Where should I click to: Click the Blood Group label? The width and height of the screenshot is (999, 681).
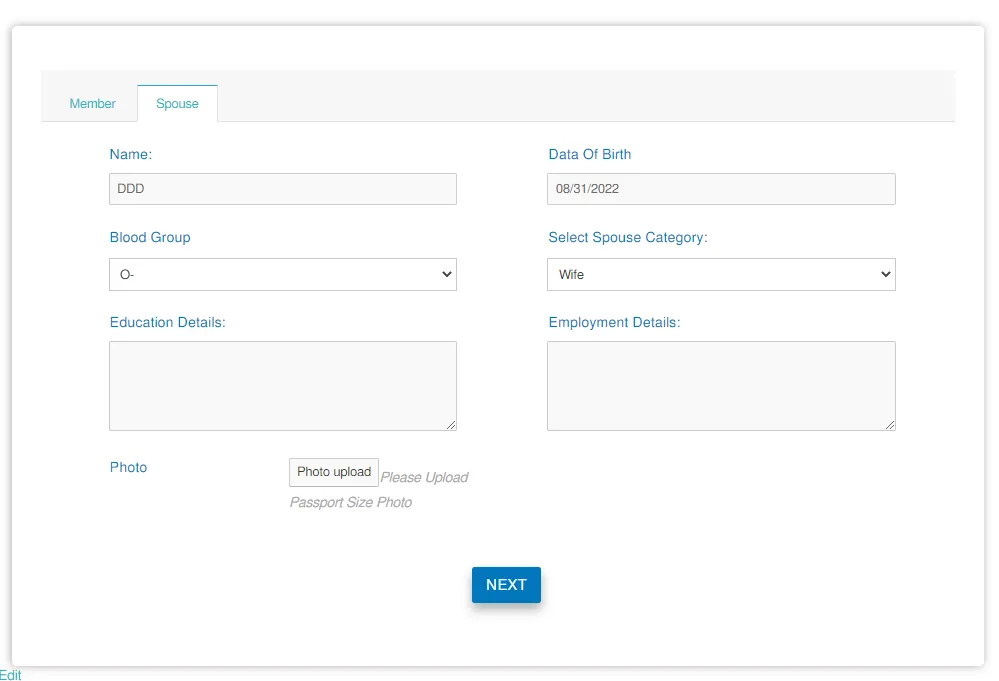(x=150, y=237)
